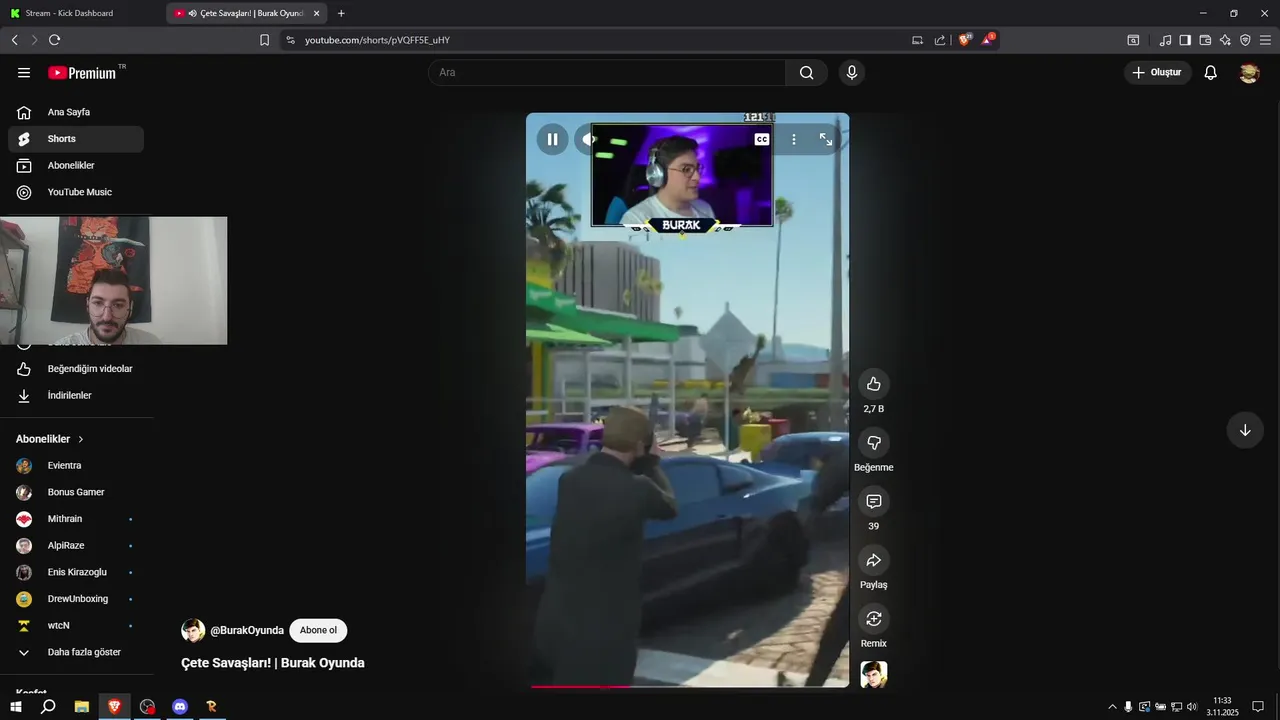The height and width of the screenshot is (720, 1280).
Task: Open the DrewUnboxing subscription channel
Action: [x=76, y=599]
